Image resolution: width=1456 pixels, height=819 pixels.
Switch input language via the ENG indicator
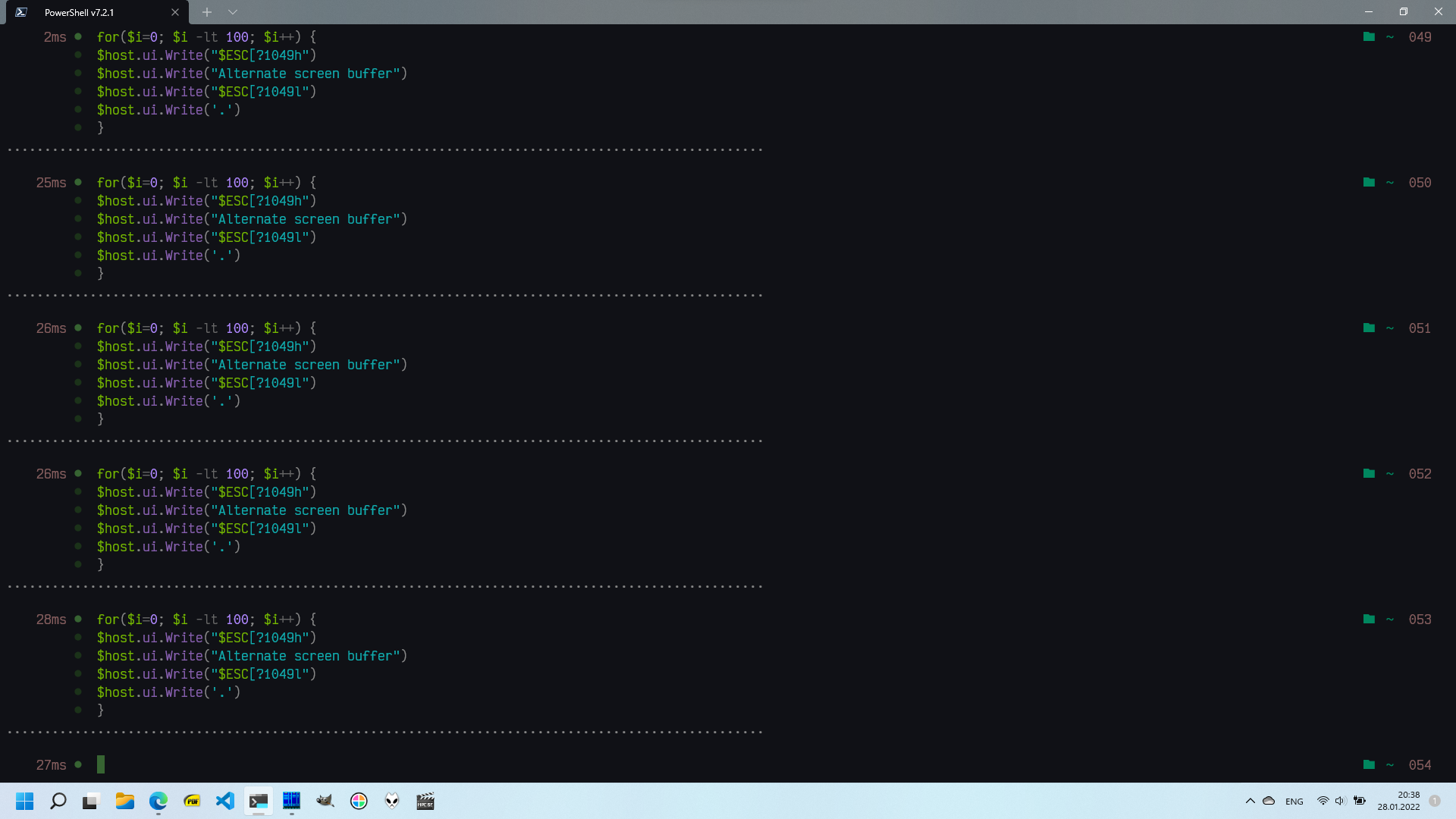1293,801
